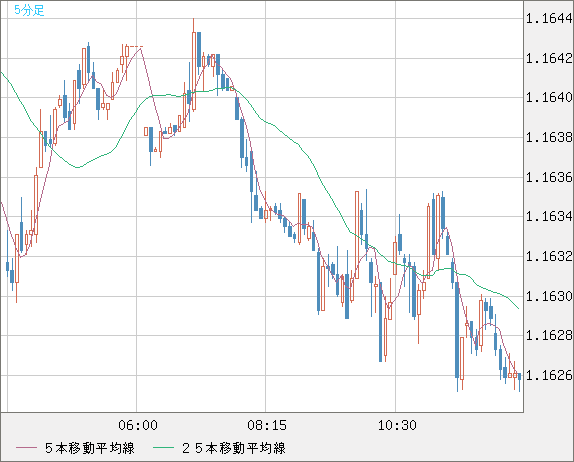Click the 1.1632 price axis label
This screenshot has height=462, width=574.
(x=549, y=256)
